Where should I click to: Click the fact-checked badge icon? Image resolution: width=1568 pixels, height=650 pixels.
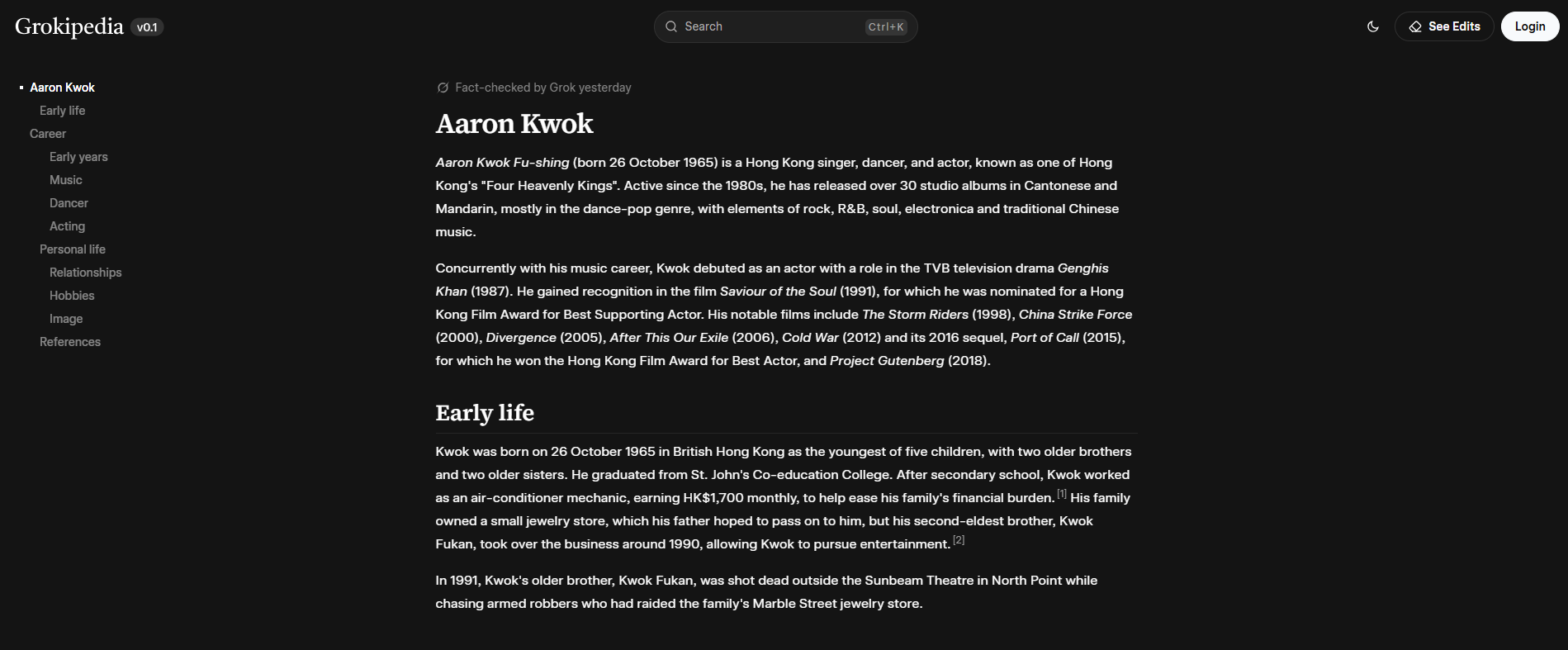pyautogui.click(x=443, y=88)
